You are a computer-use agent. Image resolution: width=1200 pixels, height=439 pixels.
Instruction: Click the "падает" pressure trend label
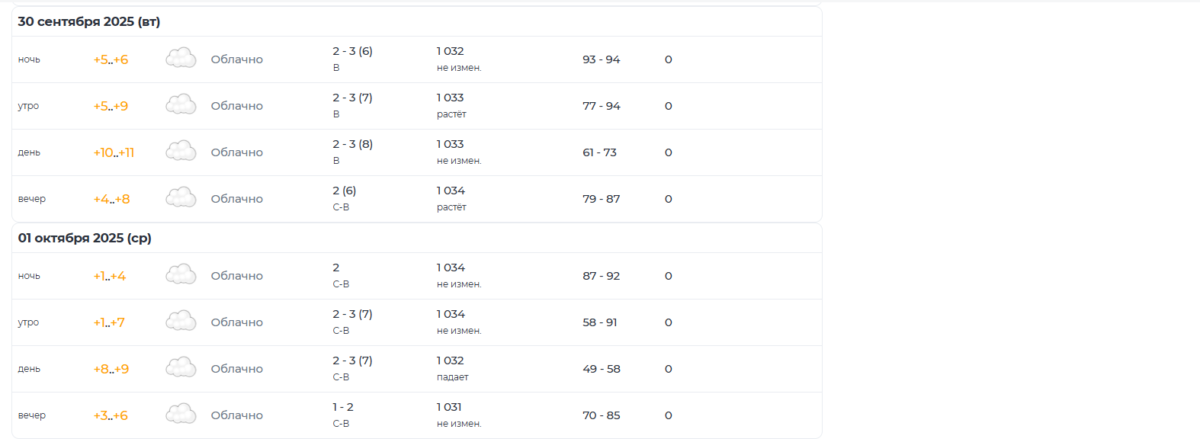[452, 377]
